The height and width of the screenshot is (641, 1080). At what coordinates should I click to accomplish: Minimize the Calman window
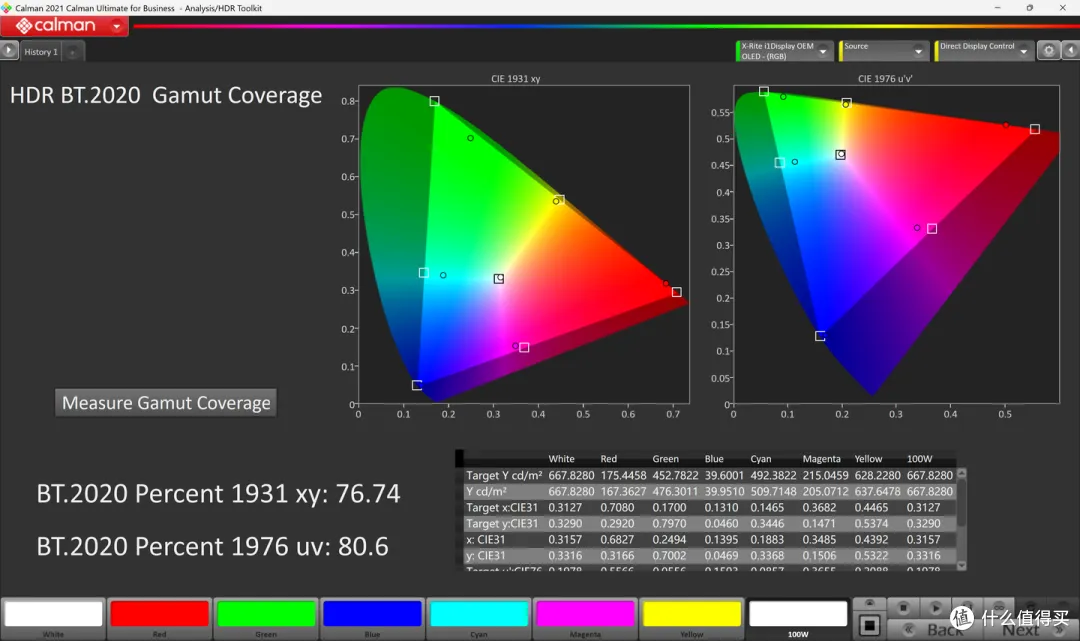pyautogui.click(x=997, y=8)
